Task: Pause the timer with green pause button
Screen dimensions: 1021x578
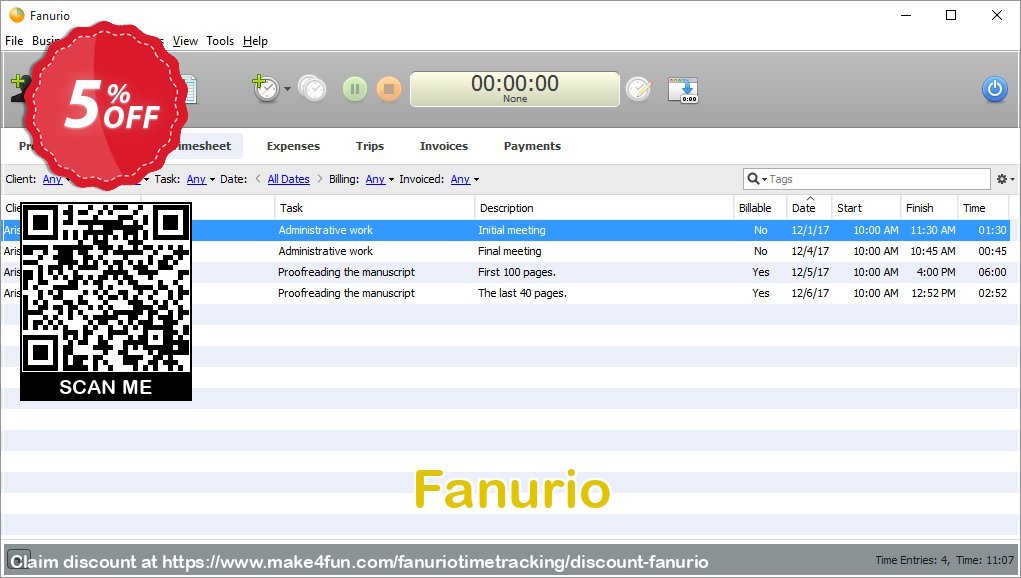Action: [355, 89]
